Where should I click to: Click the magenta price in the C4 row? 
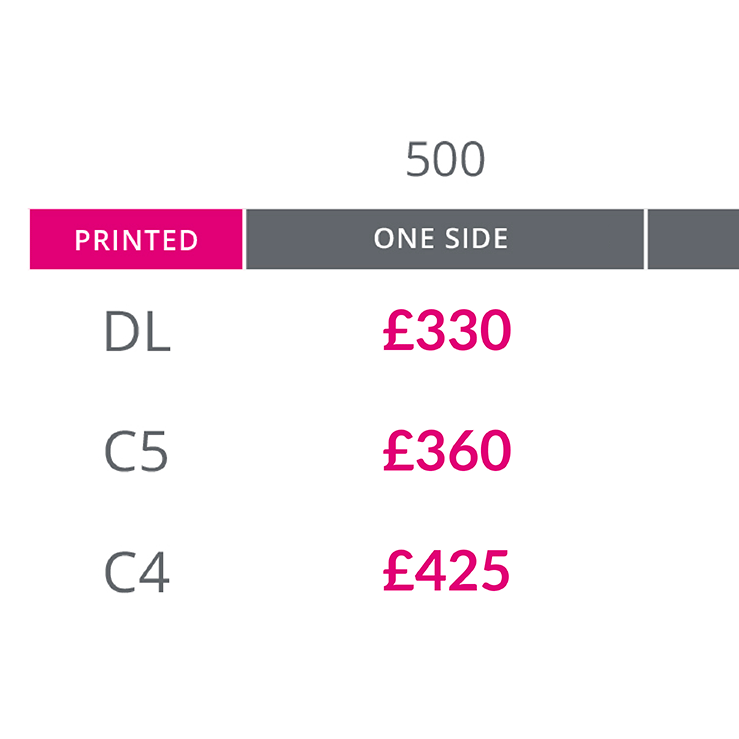(x=446, y=571)
